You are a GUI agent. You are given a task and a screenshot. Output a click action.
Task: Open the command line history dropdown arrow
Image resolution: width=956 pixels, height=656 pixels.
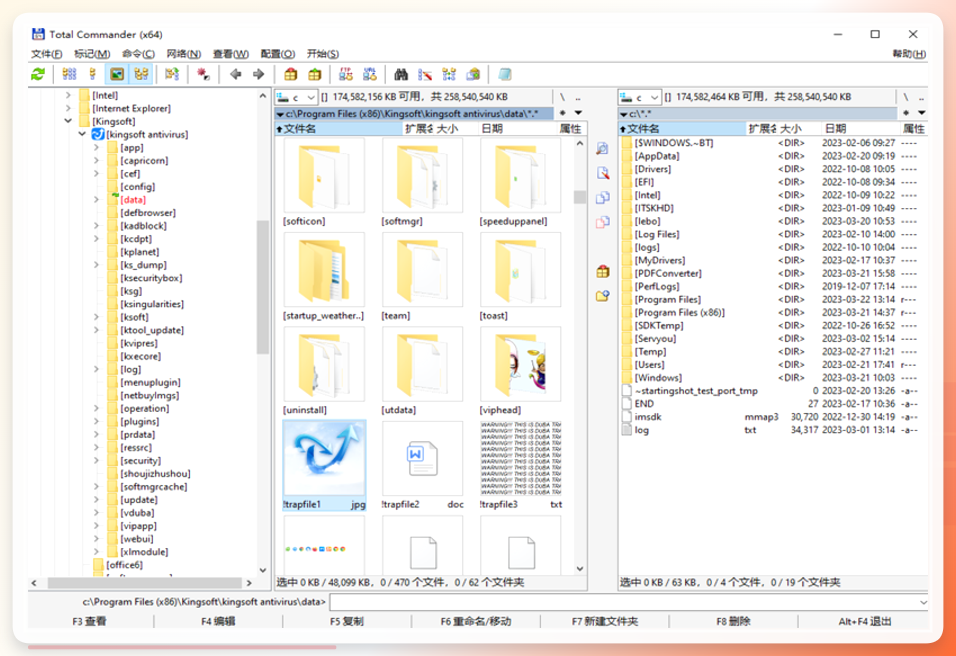(923, 602)
